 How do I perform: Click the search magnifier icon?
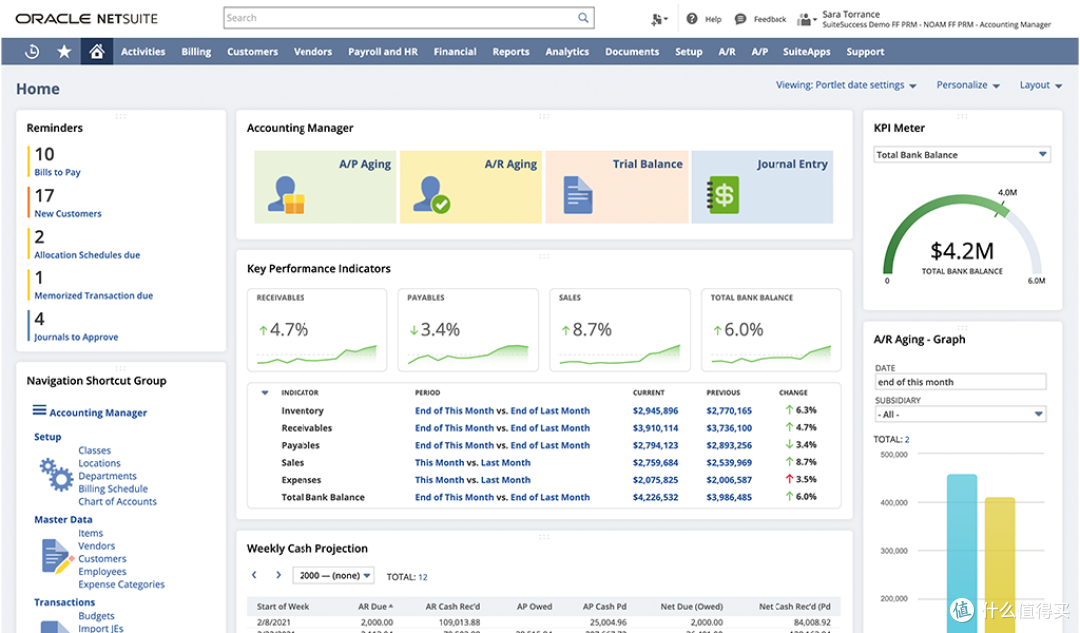tap(583, 18)
